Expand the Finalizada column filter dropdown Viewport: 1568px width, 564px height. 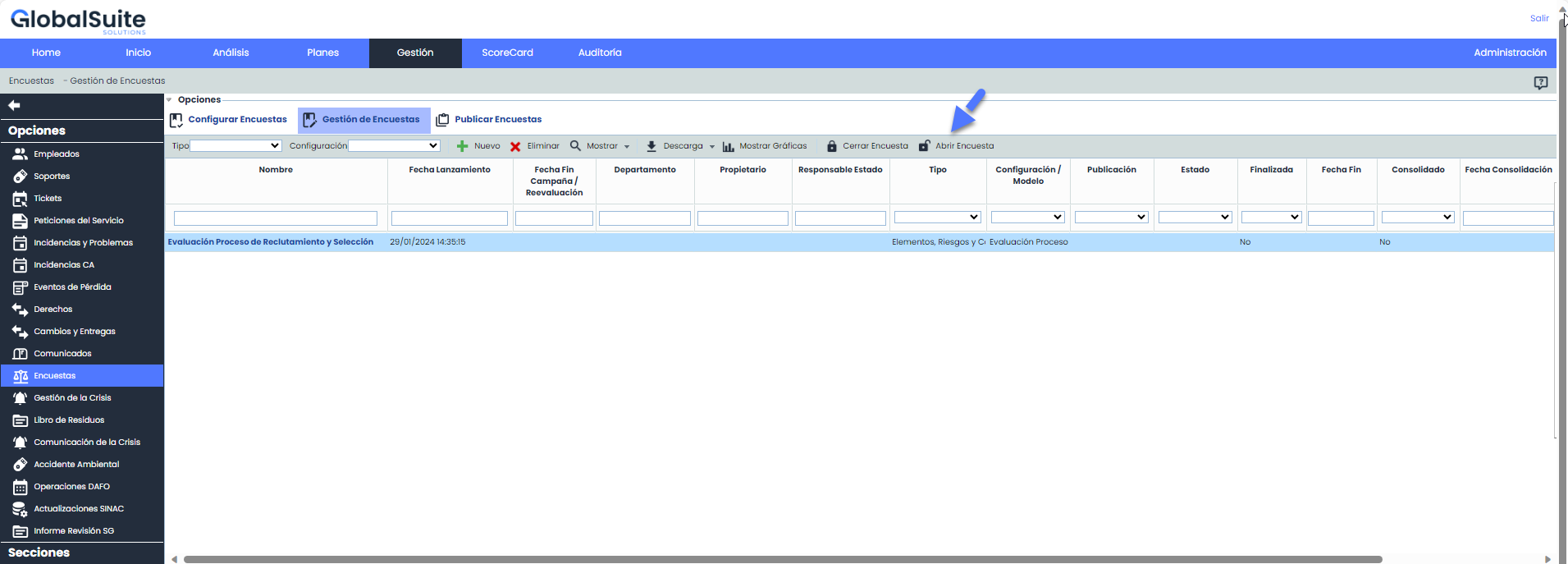1271,218
